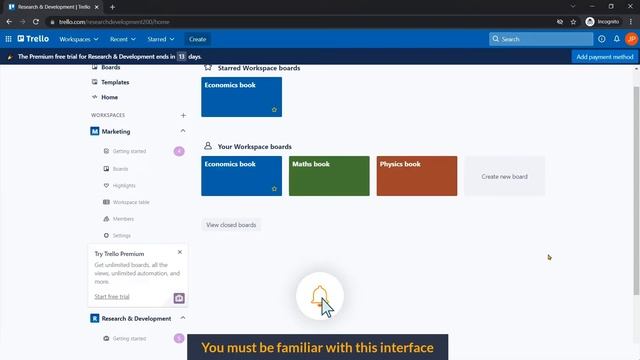Image resolution: width=640 pixels, height=360 pixels.
Task: Click the Incognito profile indicator
Action: (602, 22)
